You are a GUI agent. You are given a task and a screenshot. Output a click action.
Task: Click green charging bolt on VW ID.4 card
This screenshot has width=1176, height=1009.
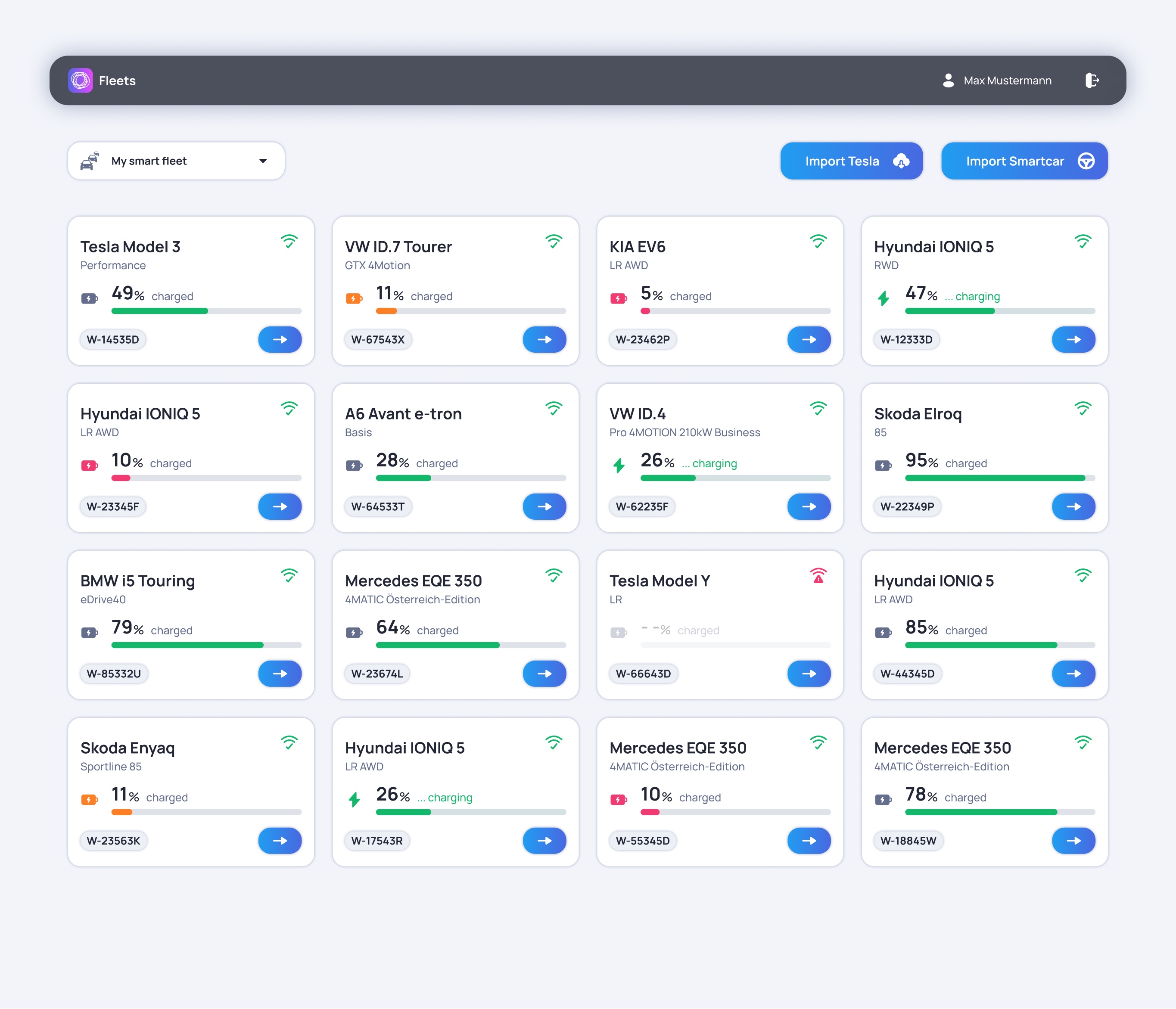point(619,466)
